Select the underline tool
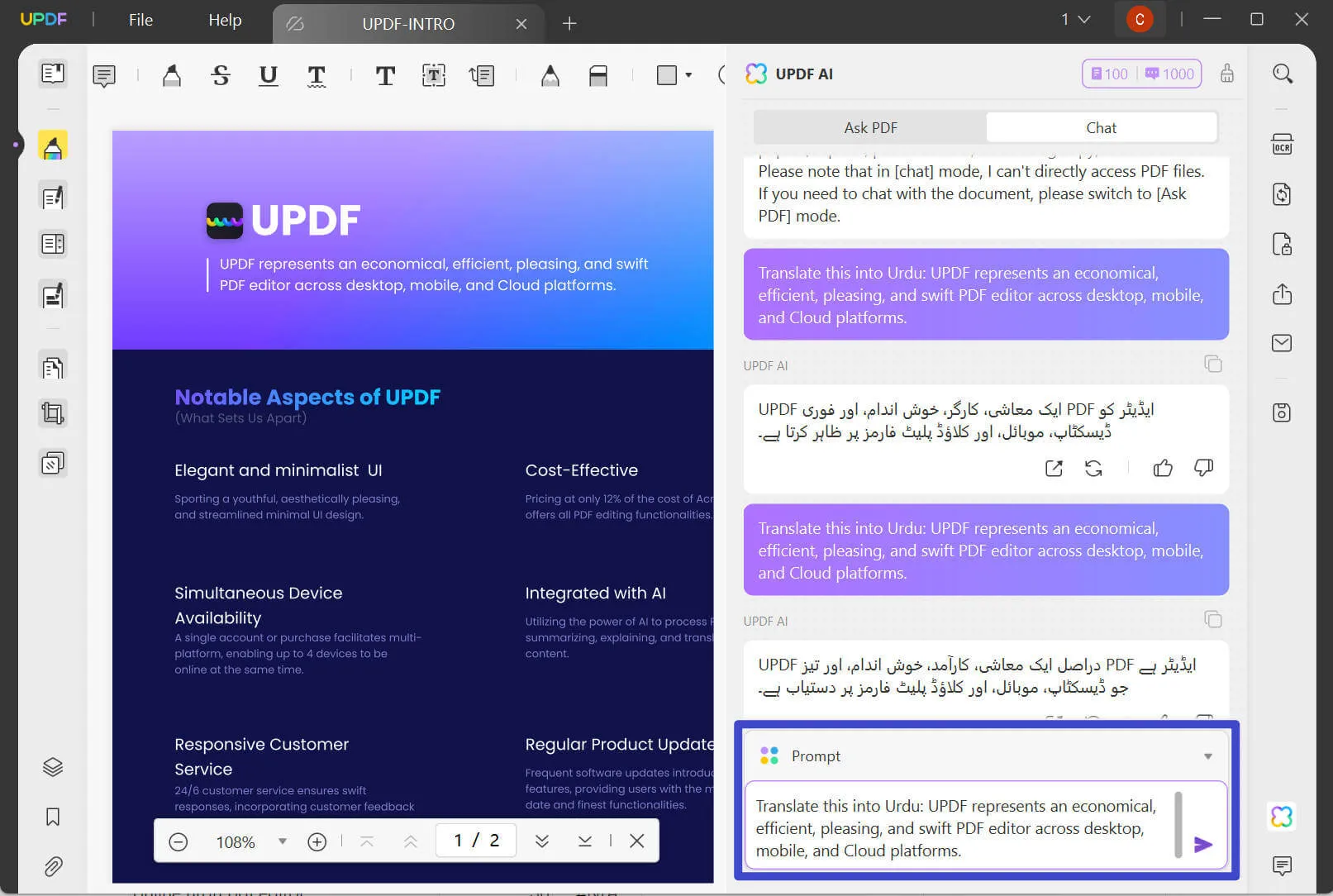Screen dimensions: 1333x896 click(x=268, y=76)
